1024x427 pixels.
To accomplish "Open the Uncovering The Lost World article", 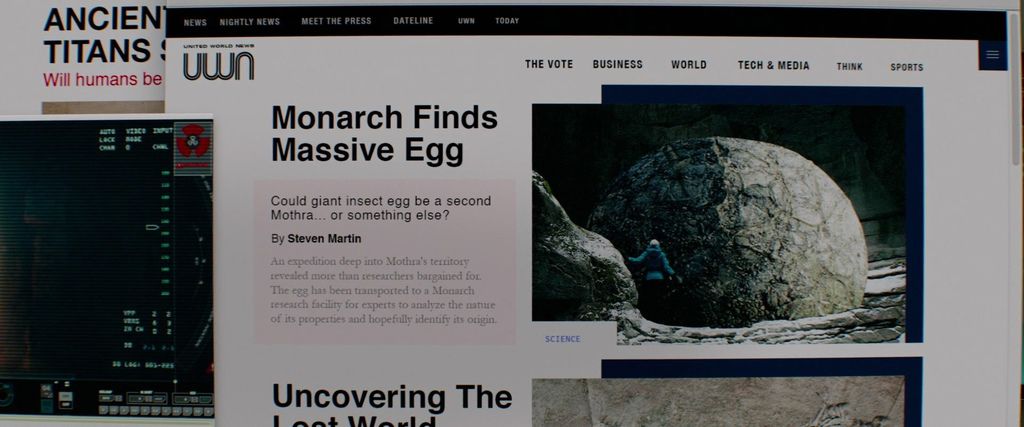I will click(392, 405).
